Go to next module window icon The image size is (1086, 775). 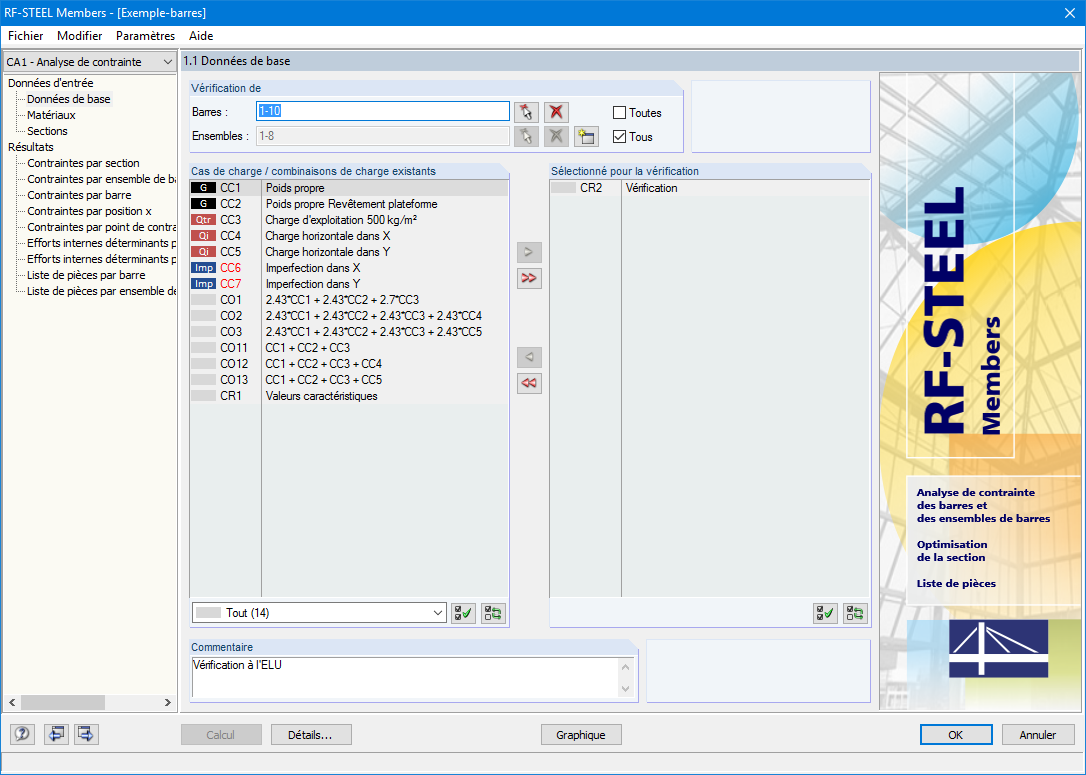pos(86,734)
